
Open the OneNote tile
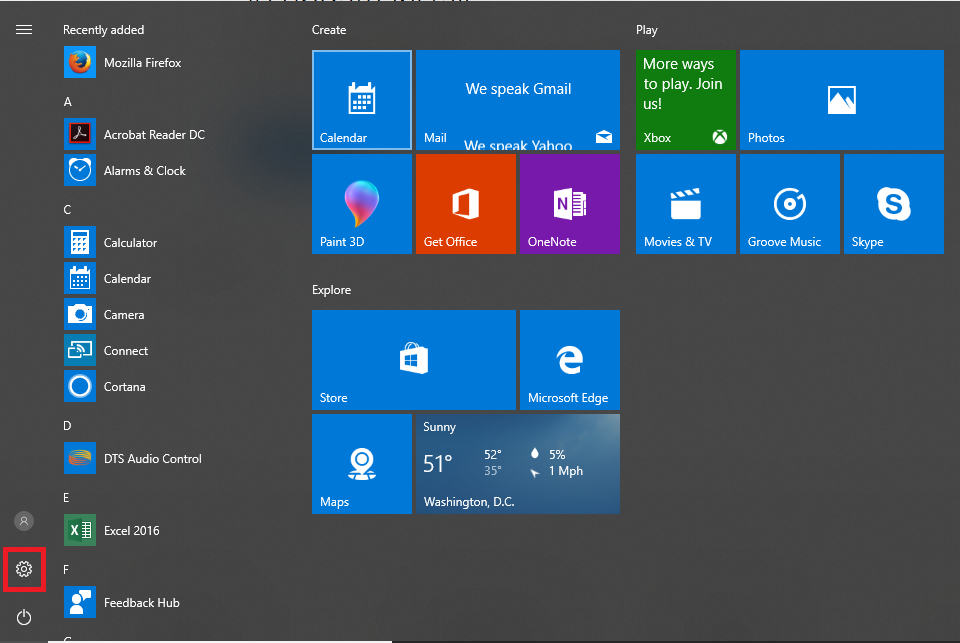570,204
